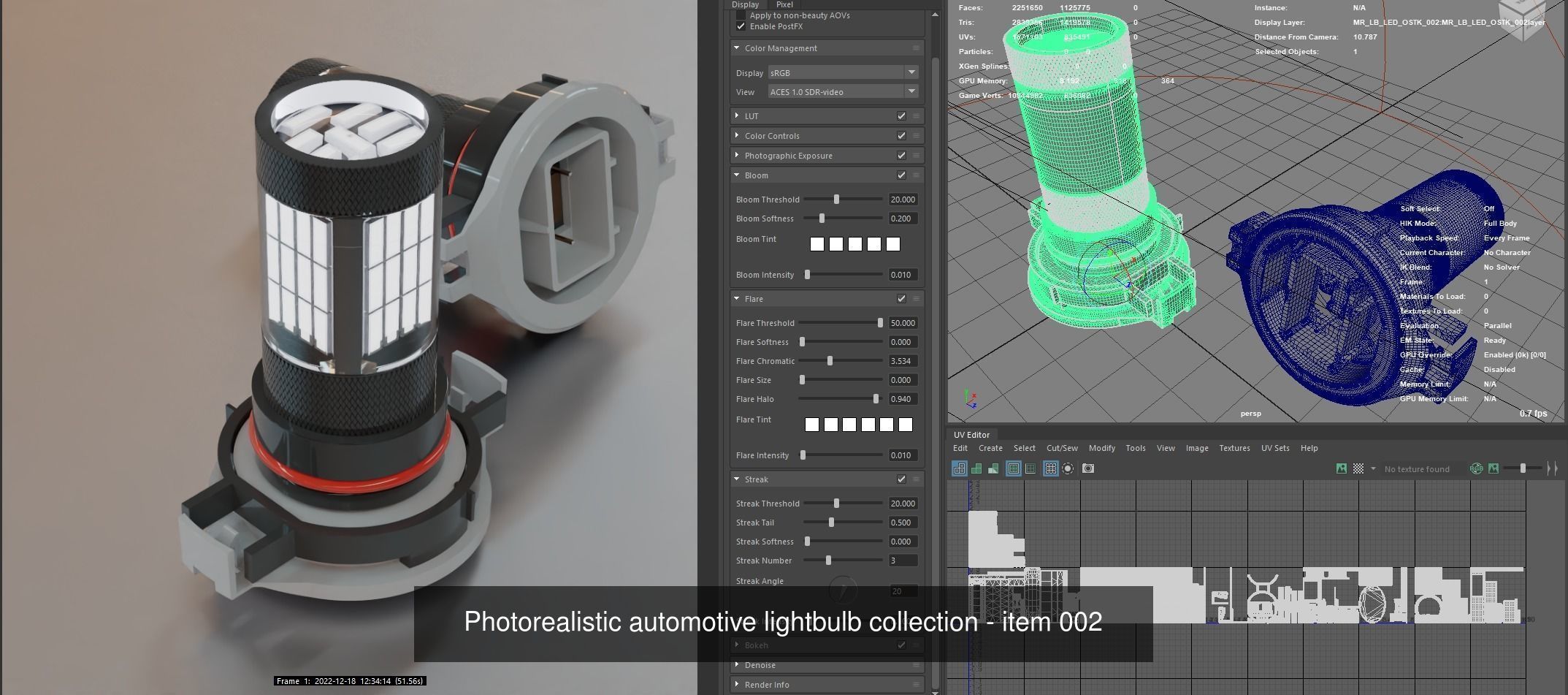Open the View ACES 1.0 SDR-video dropdown
Image resolution: width=1568 pixels, height=695 pixels.
(843, 91)
